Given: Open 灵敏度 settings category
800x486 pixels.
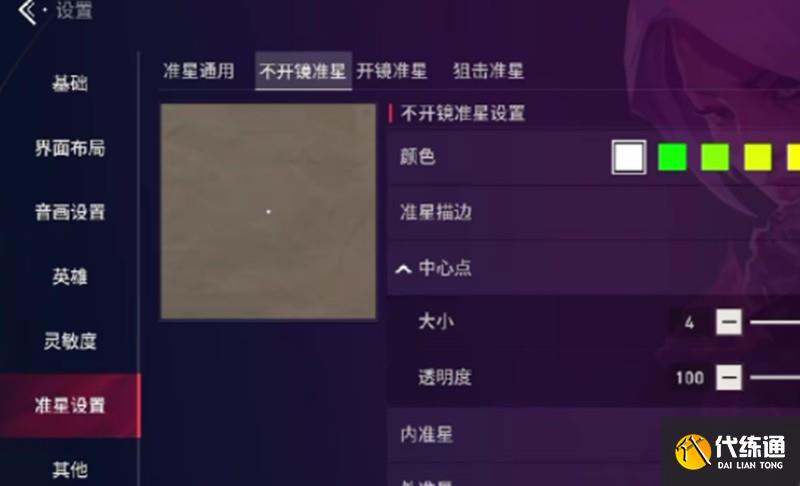Looking at the screenshot, I should coord(70,341).
